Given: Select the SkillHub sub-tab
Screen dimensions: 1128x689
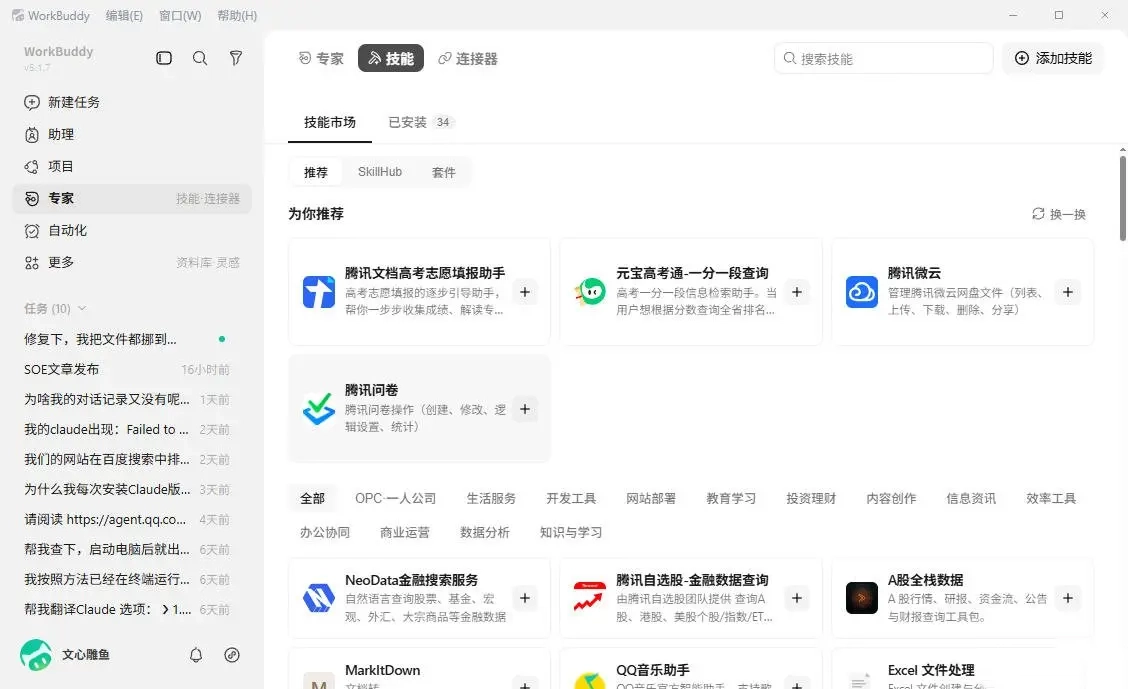Looking at the screenshot, I should 380,172.
